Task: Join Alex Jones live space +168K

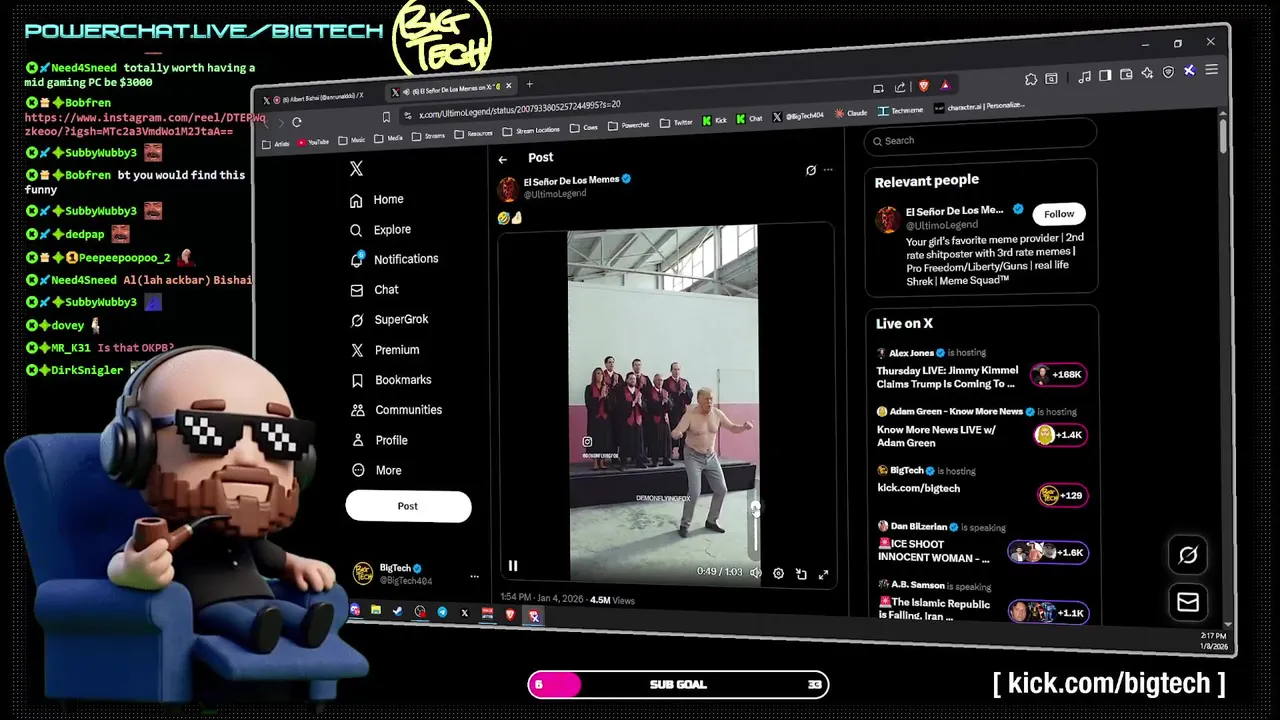Action: 1059,375
